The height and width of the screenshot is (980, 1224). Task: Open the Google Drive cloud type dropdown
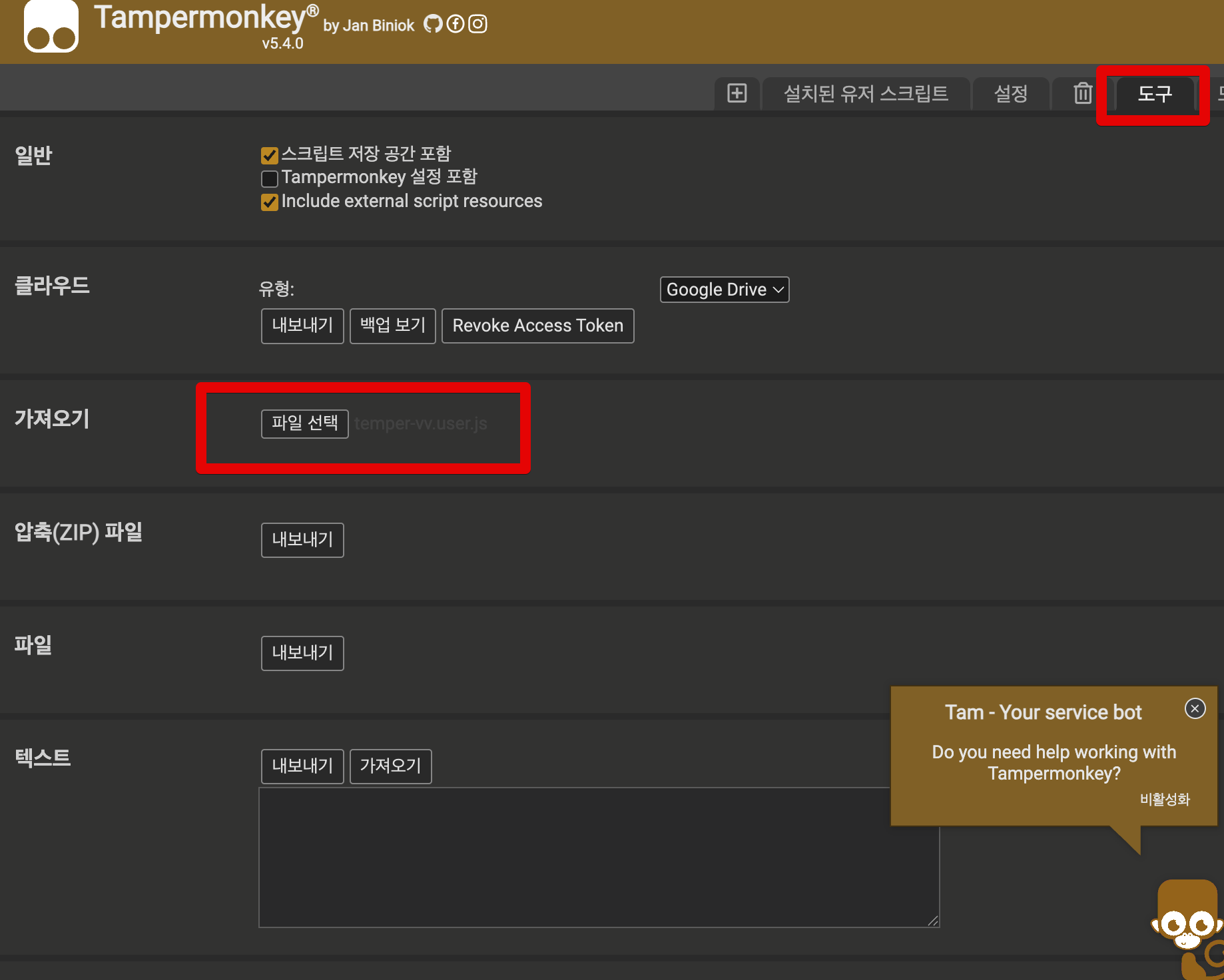725,290
